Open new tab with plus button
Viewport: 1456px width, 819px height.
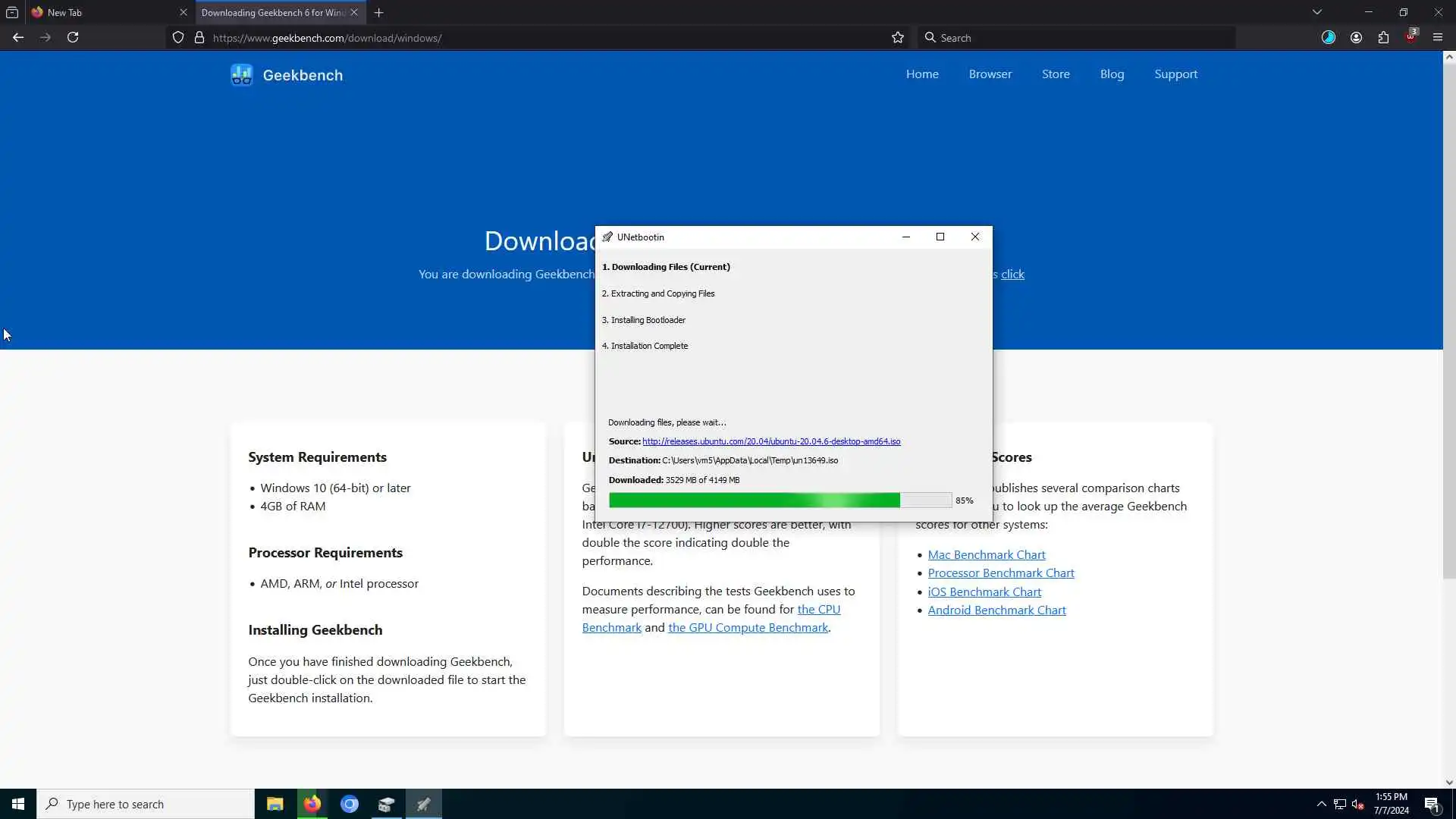pyautogui.click(x=378, y=12)
